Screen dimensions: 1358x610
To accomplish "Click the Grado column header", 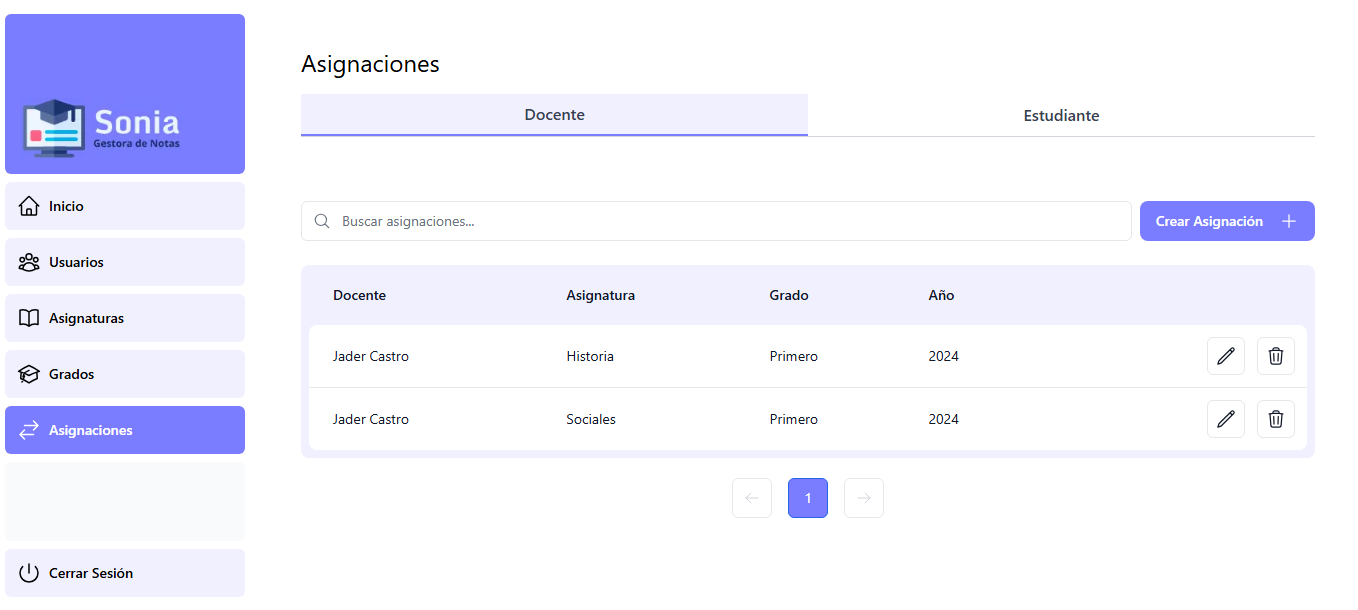I will [789, 295].
